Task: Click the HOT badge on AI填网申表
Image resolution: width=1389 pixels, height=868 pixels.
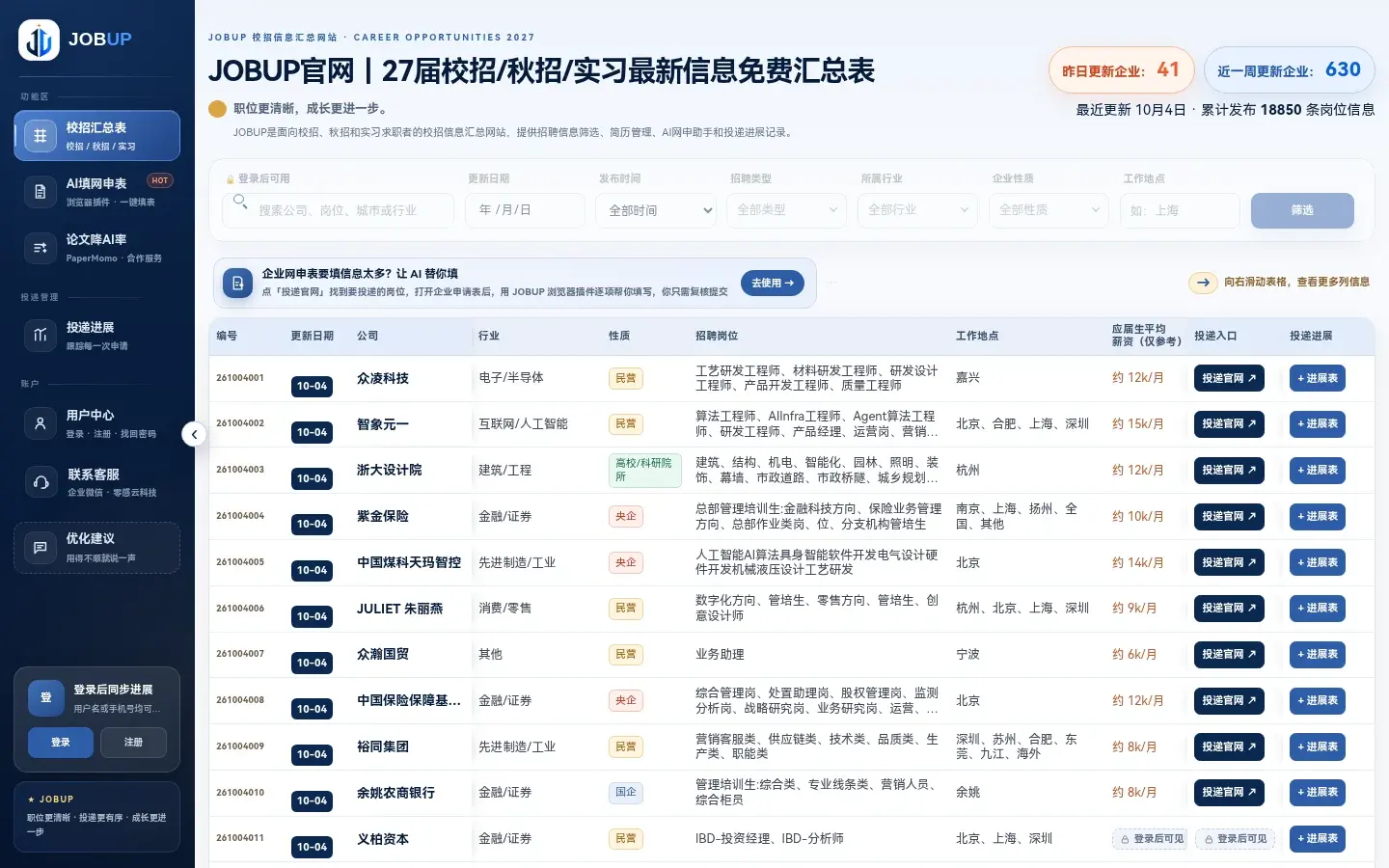Action: pyautogui.click(x=160, y=180)
